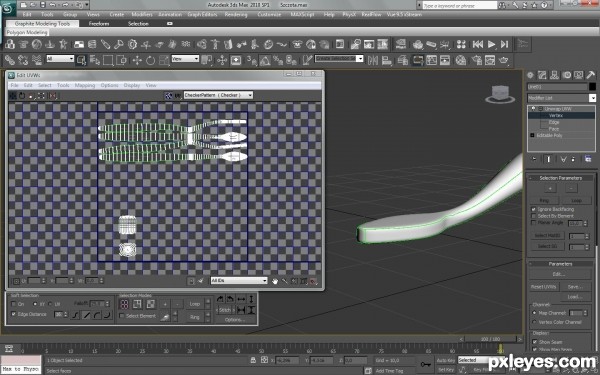The height and width of the screenshot is (375, 600).
Task: Open the Hierarchy command panel tab
Action: pyautogui.click(x=554, y=75)
